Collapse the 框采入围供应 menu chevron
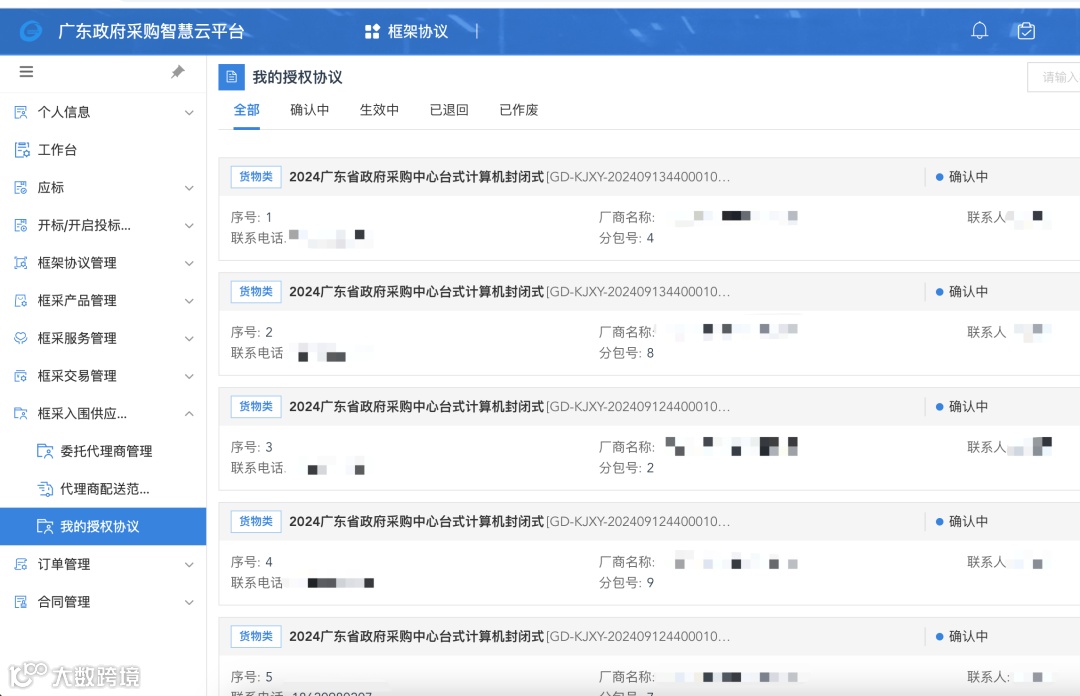 189,413
